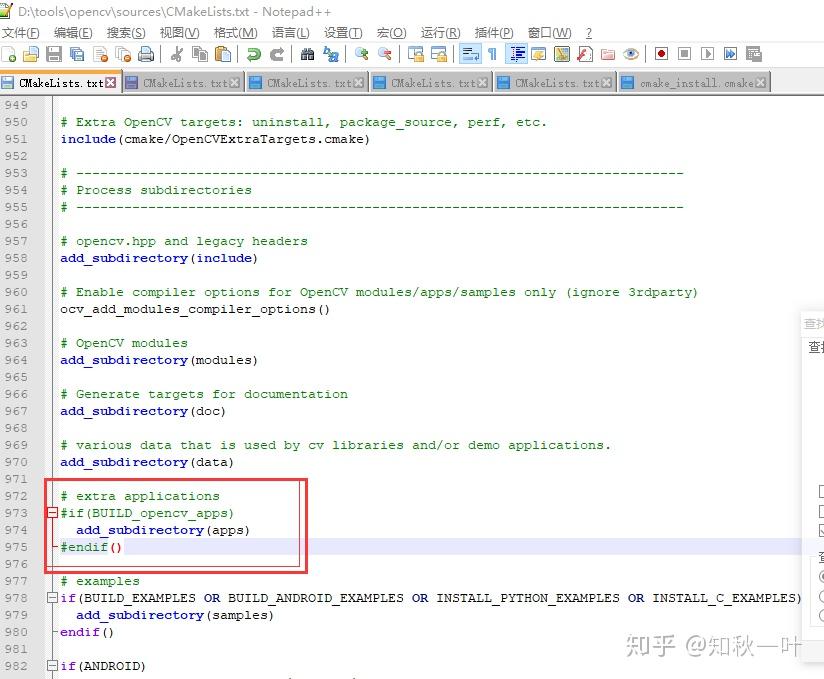Switch to the cmake_install.cmake tab
Image resolution: width=824 pixels, height=679 pixels.
click(695, 83)
